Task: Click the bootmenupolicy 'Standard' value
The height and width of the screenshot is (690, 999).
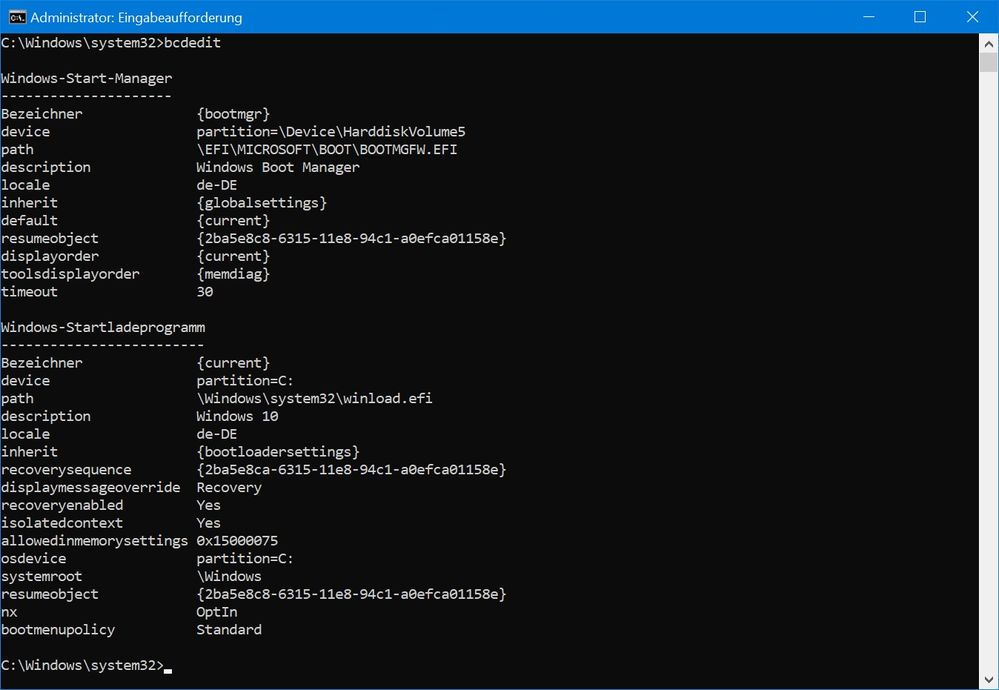Action: point(229,630)
